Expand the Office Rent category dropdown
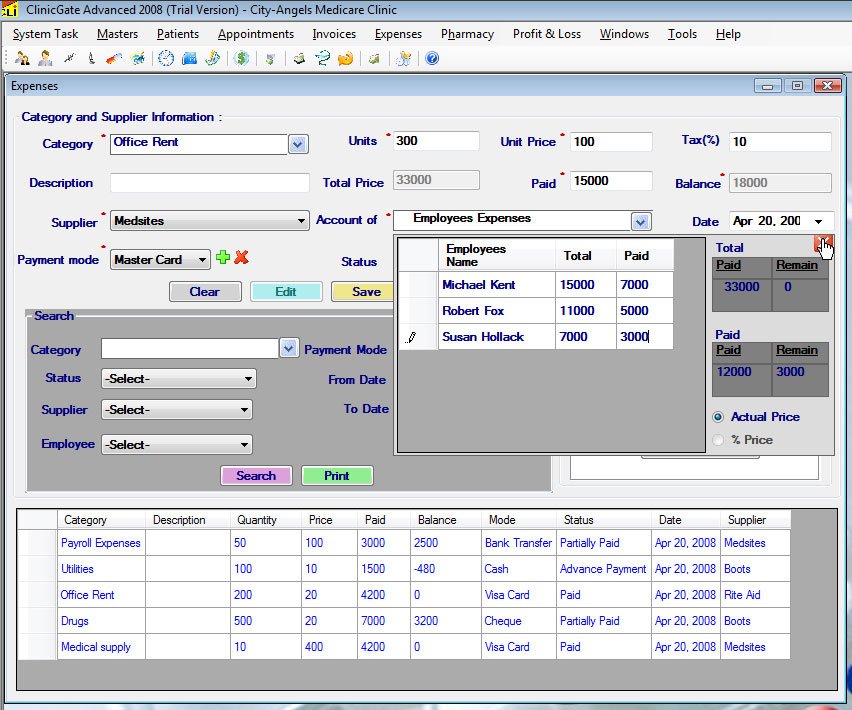Viewport: 852px width, 710px height. pyautogui.click(x=297, y=144)
